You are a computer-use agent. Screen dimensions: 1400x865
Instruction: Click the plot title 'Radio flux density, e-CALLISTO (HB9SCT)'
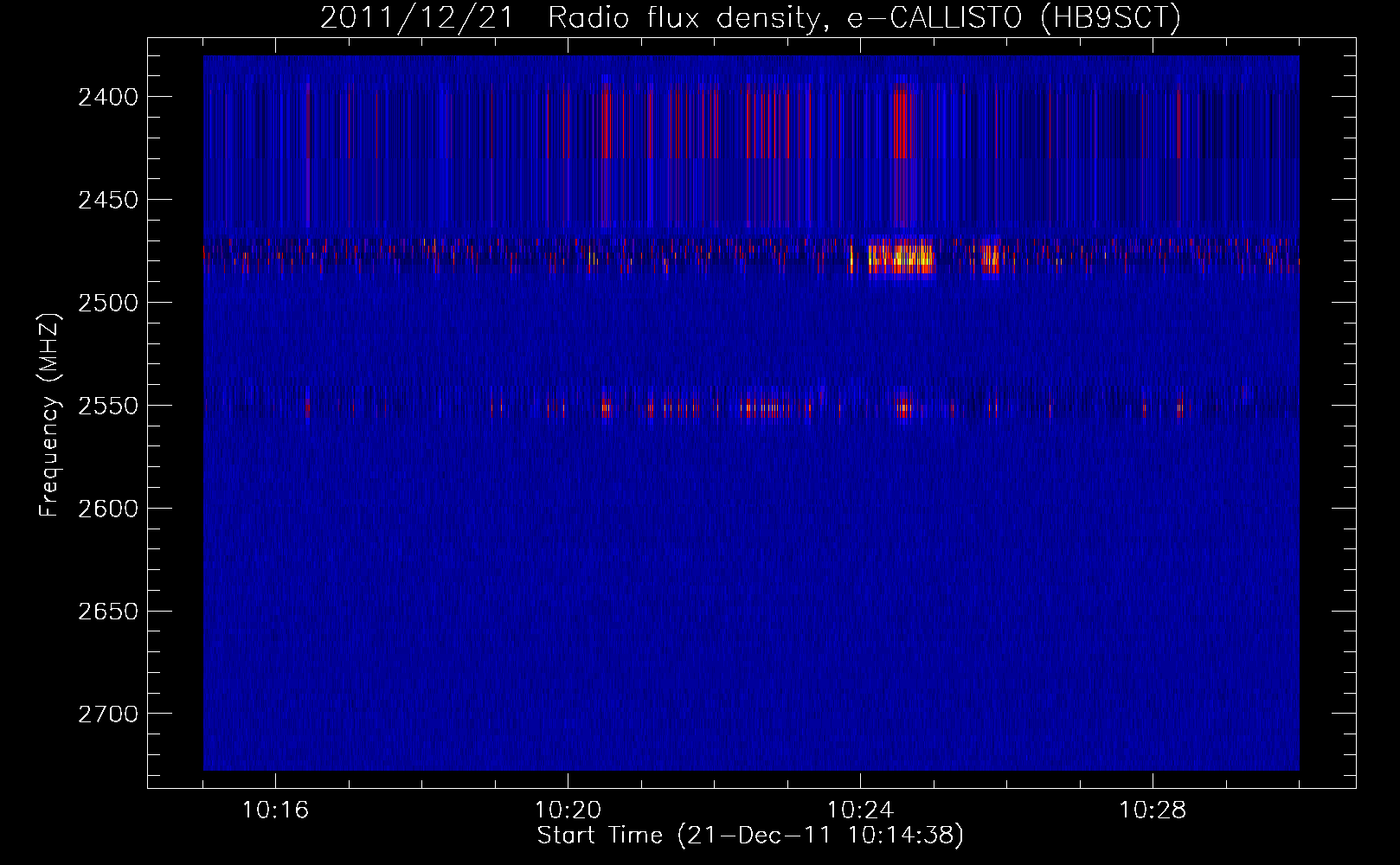point(864,18)
